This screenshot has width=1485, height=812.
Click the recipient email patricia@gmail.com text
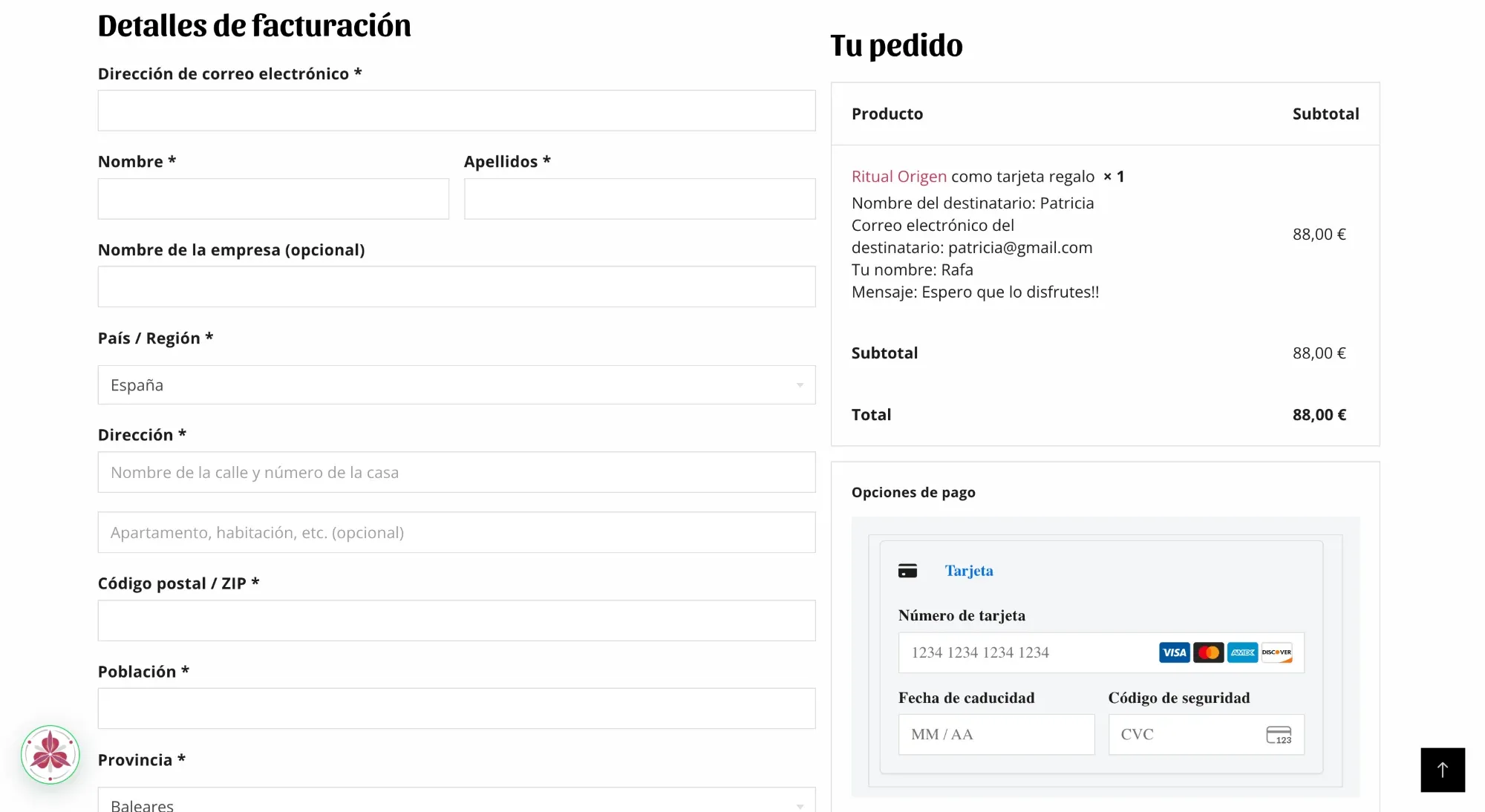pyautogui.click(x=1020, y=248)
